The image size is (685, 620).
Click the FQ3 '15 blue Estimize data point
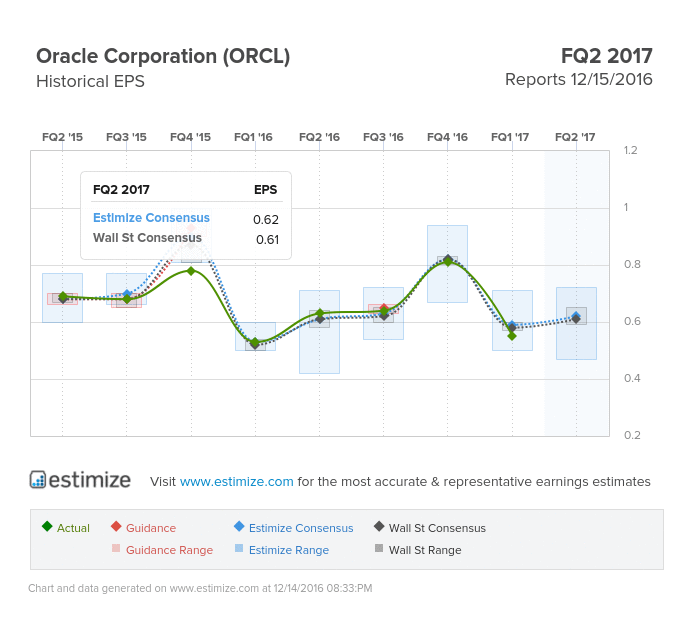127,293
